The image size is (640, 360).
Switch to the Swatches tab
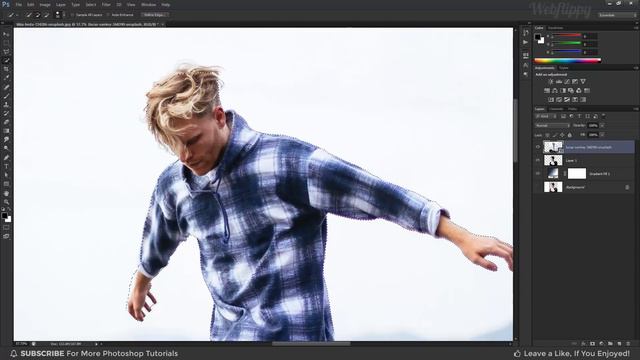[556, 28]
